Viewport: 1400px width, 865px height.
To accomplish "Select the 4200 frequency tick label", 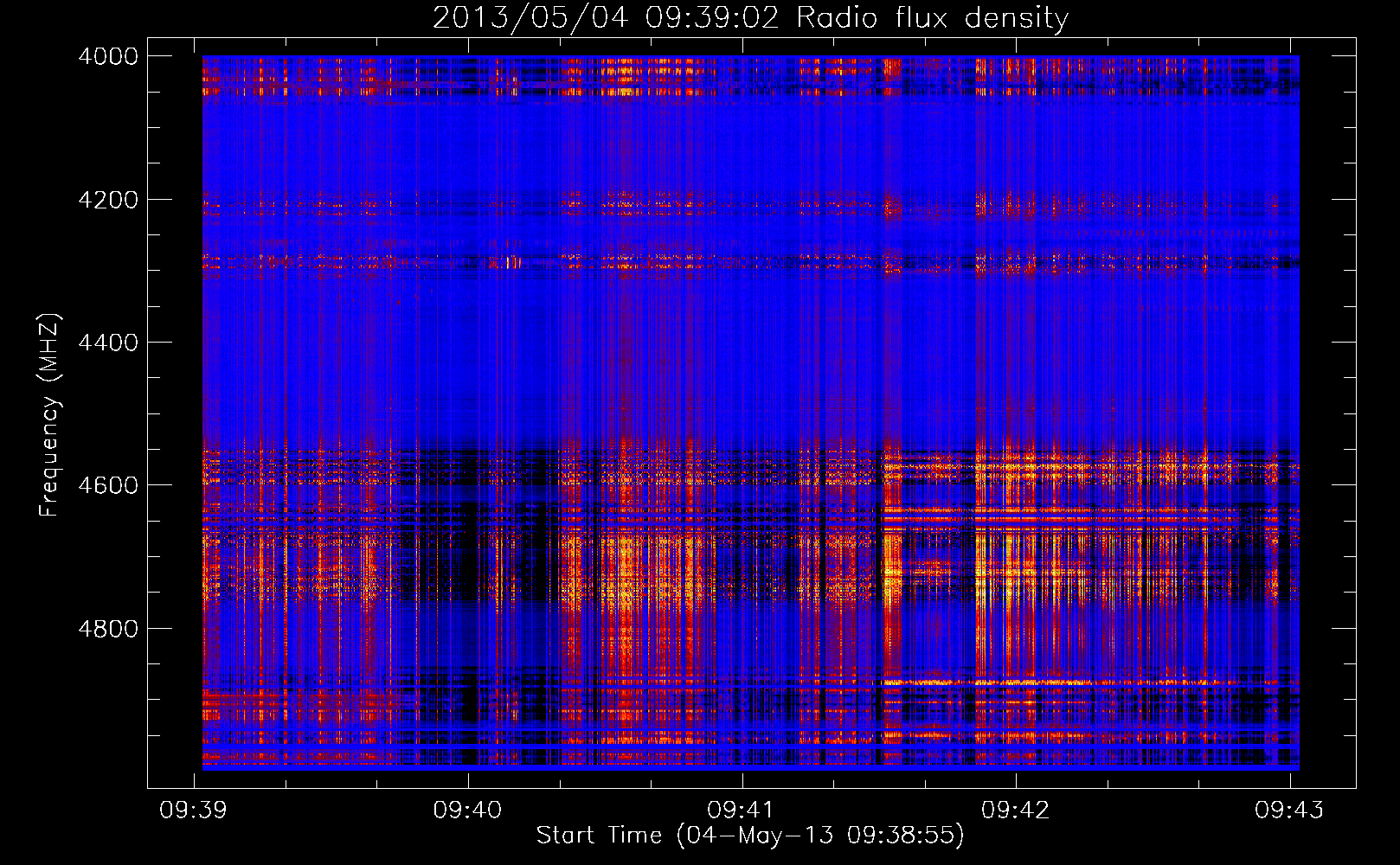I will (x=108, y=200).
